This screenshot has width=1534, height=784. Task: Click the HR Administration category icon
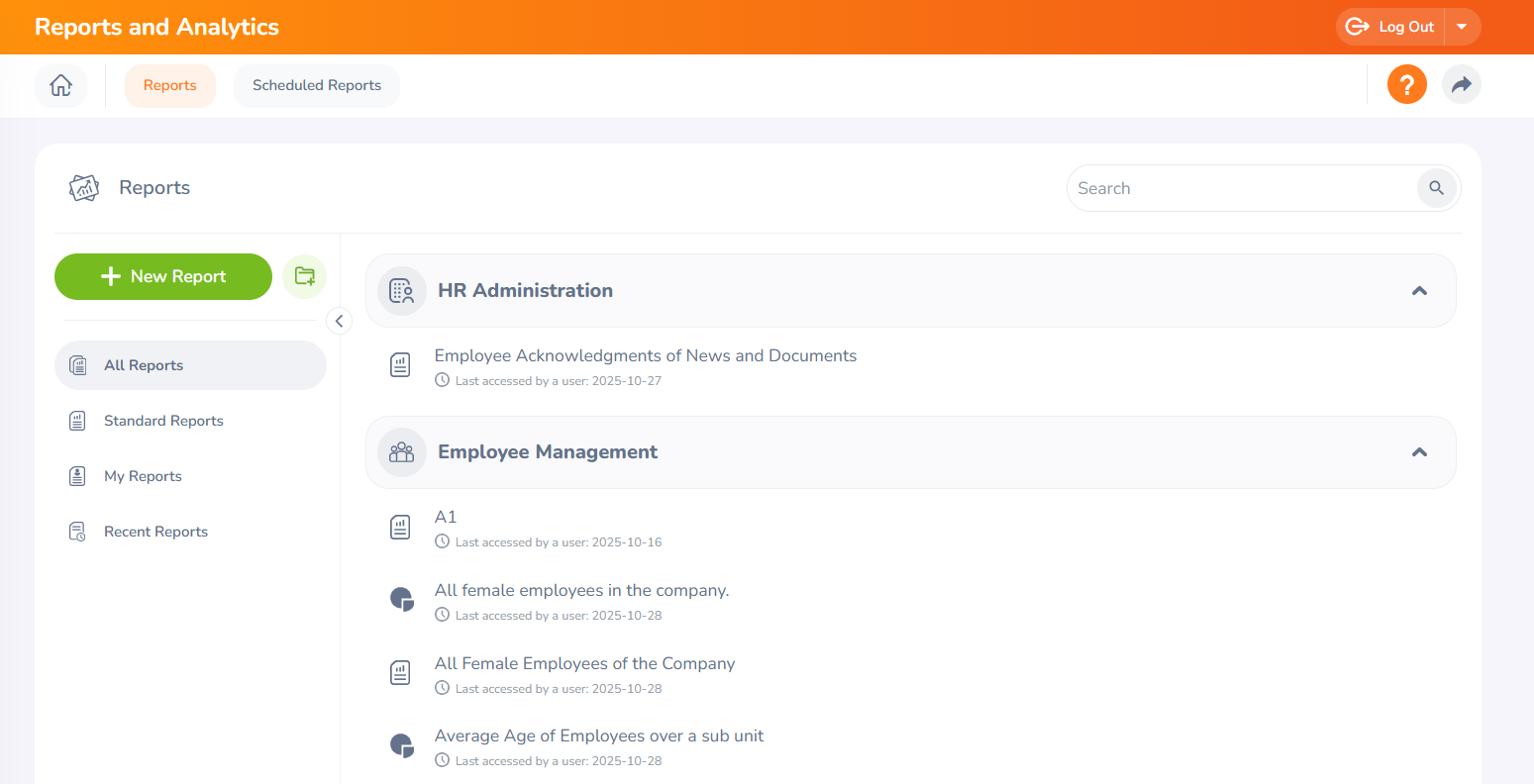coord(402,291)
